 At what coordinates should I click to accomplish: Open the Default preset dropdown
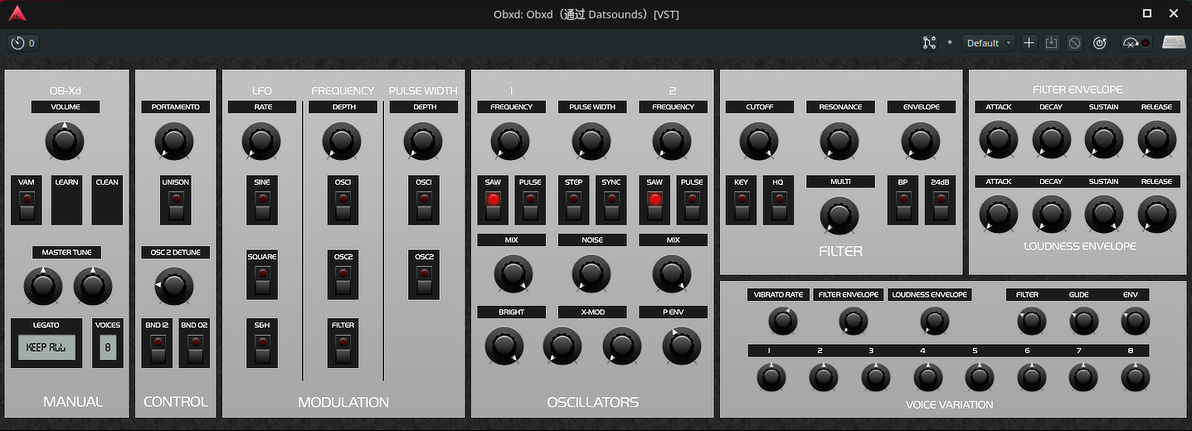[x=988, y=43]
